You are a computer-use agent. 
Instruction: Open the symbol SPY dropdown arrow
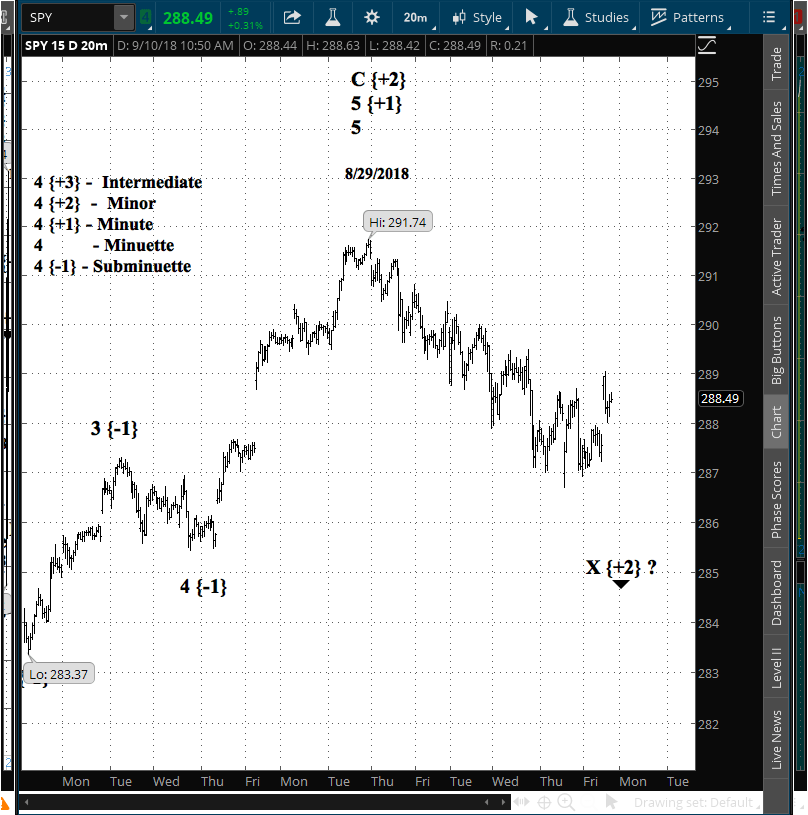tap(122, 17)
